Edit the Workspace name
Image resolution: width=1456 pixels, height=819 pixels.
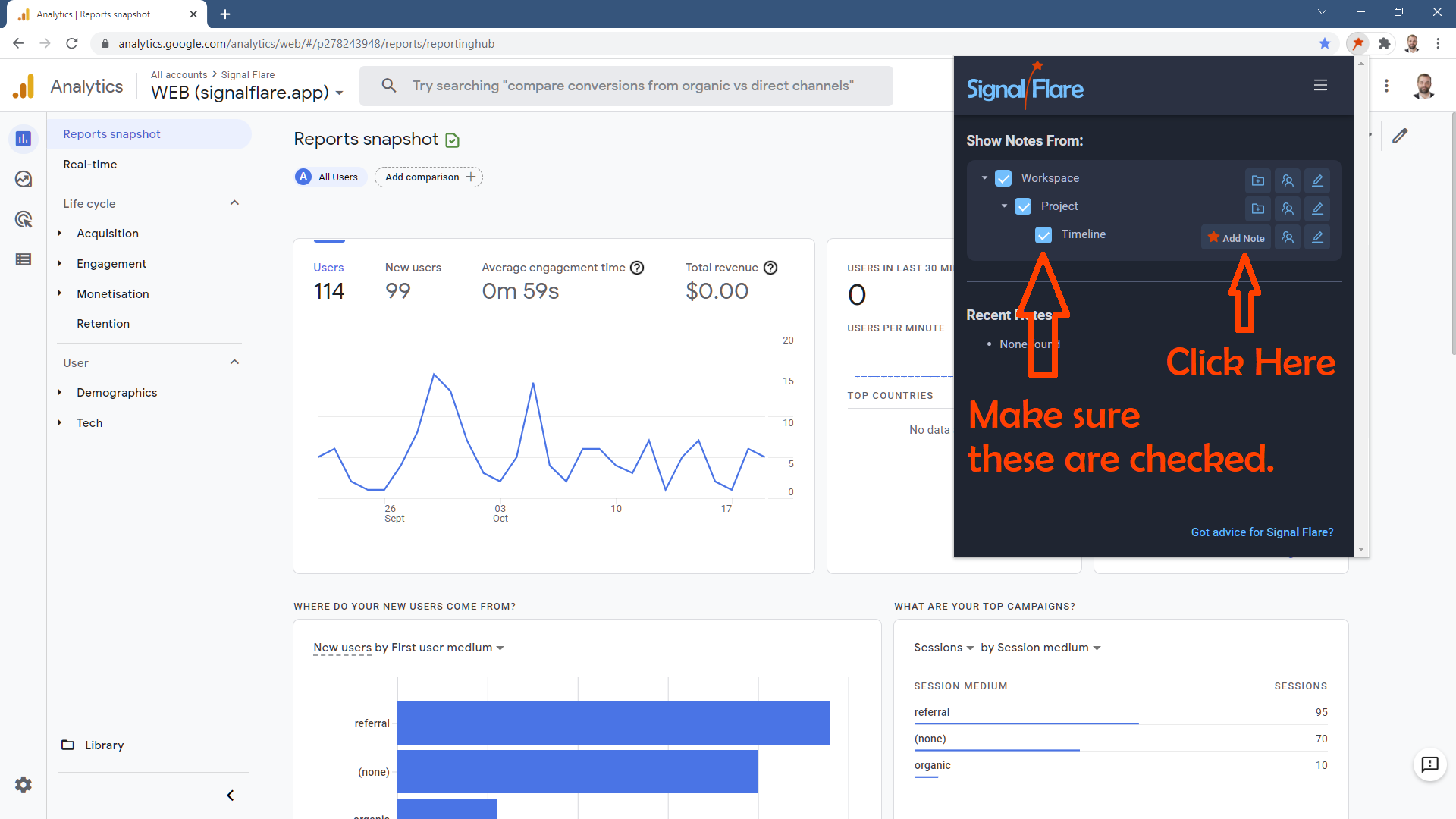coord(1317,180)
